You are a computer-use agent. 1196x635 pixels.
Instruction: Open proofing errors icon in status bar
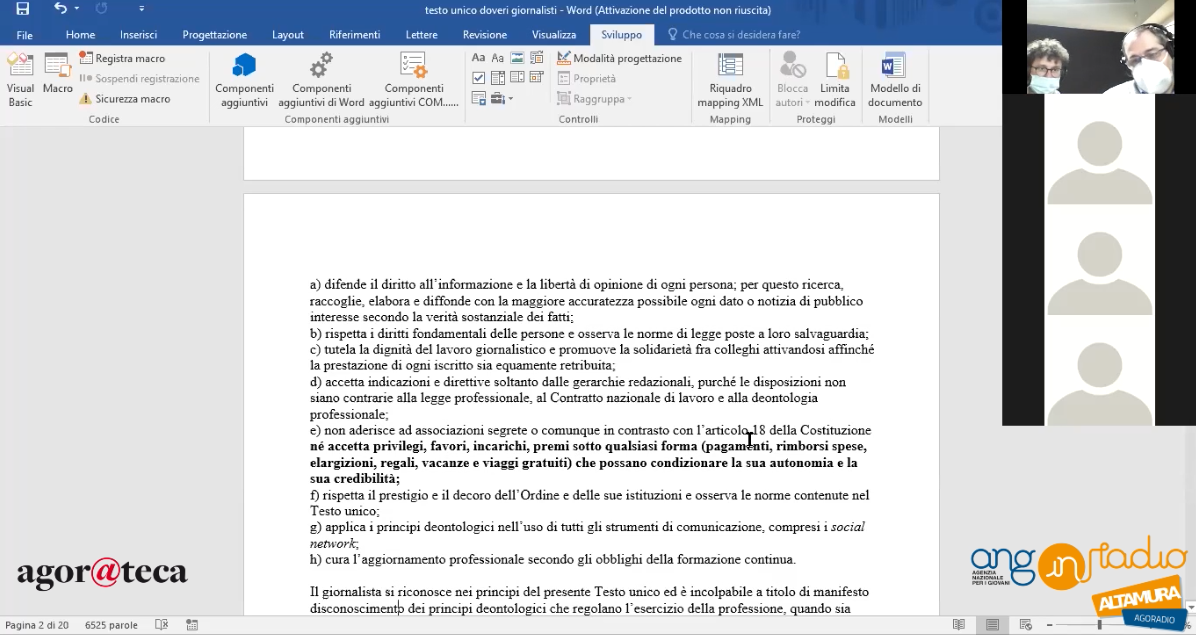click(162, 625)
